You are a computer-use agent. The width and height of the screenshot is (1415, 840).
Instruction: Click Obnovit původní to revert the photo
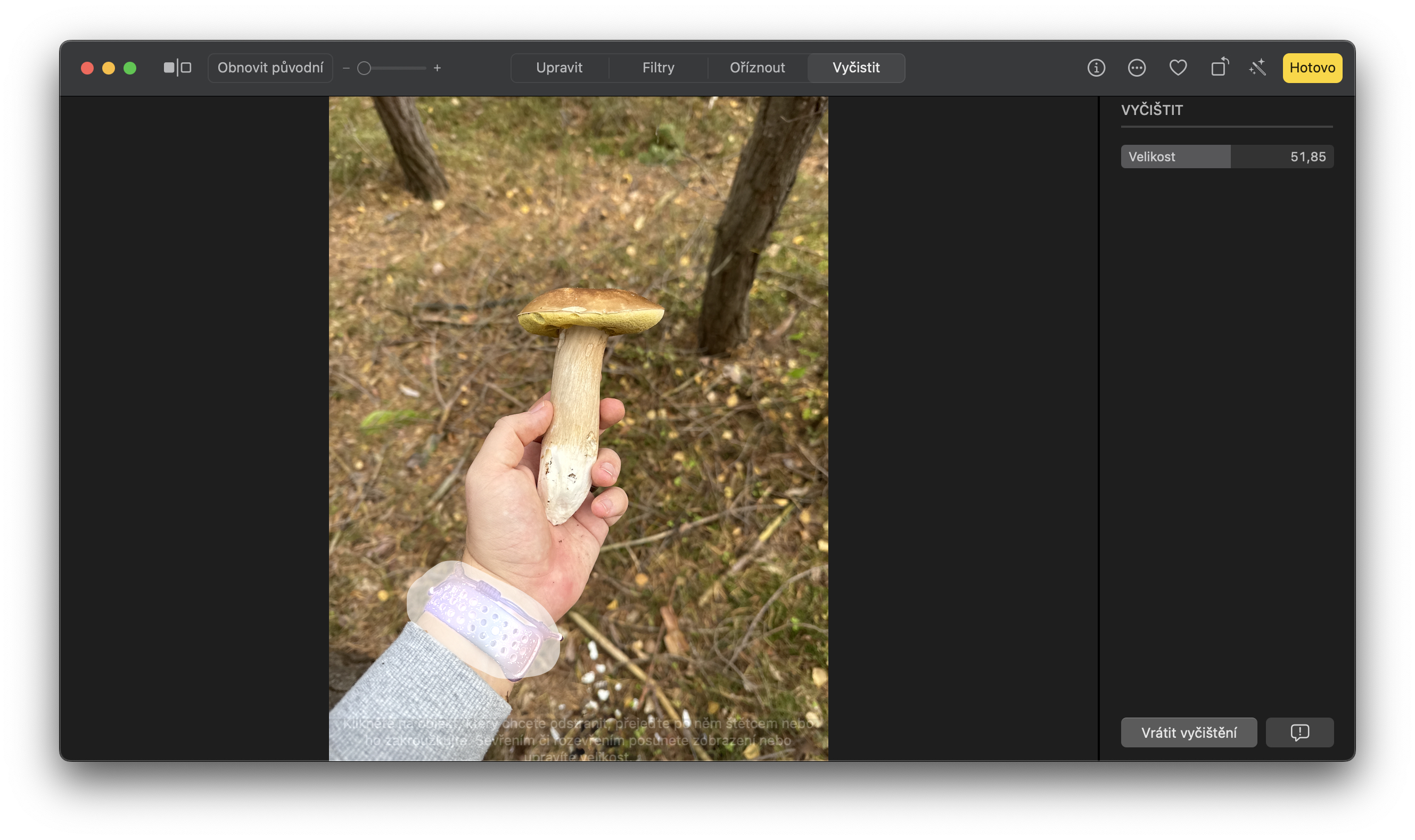(x=270, y=68)
